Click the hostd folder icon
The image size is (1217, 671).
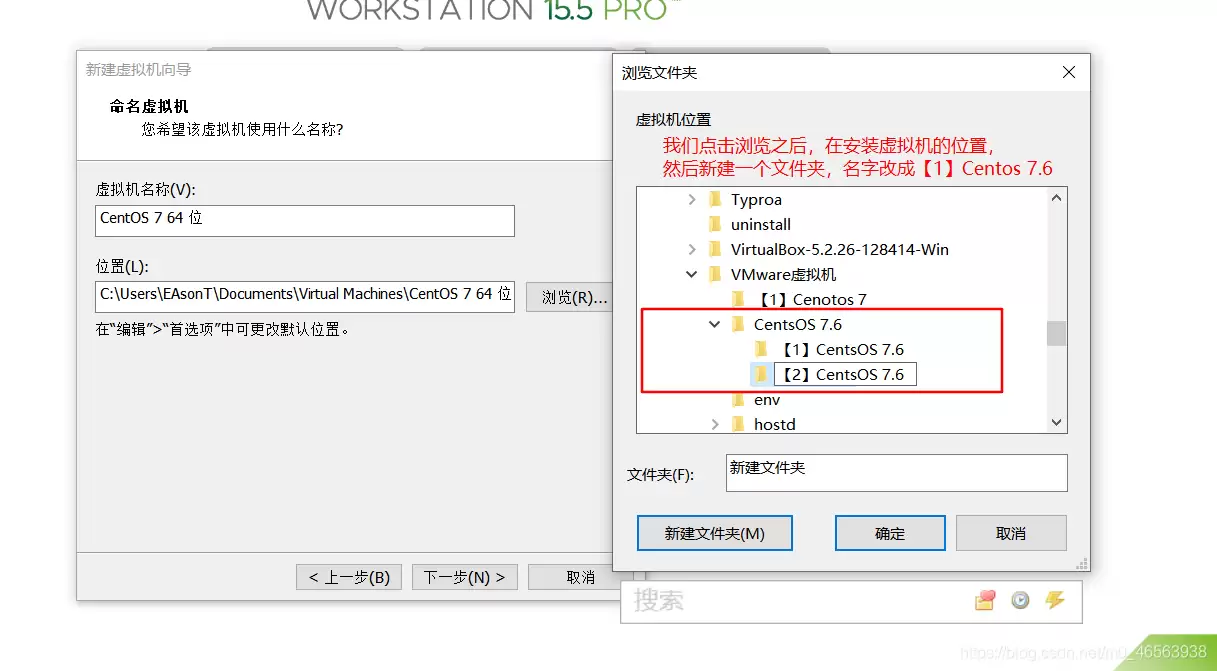(738, 424)
